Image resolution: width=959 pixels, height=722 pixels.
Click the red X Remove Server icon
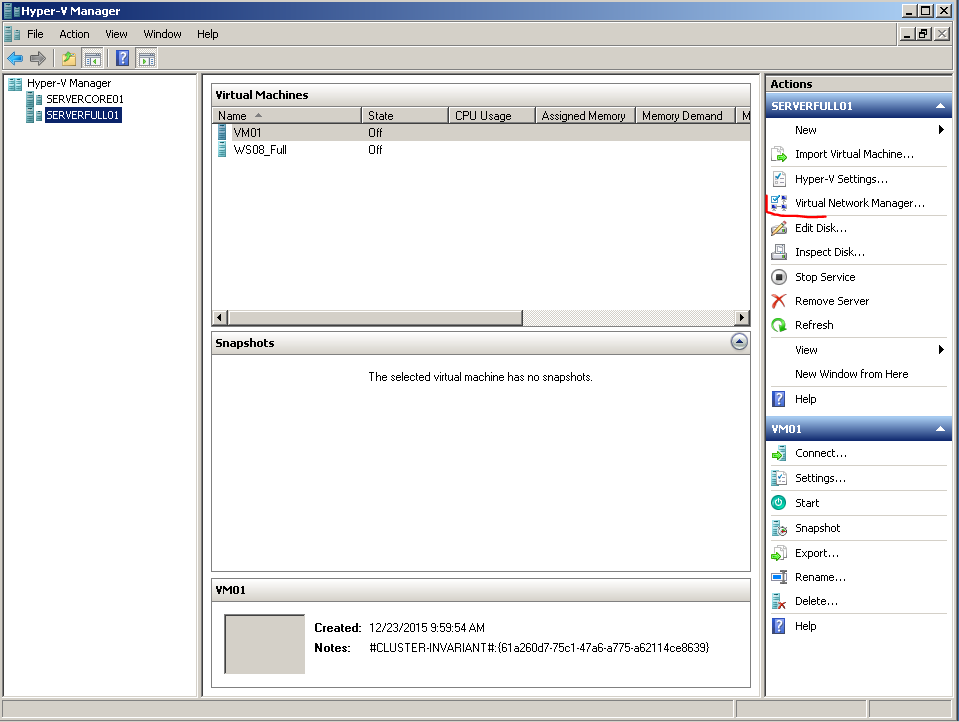pyautogui.click(x=779, y=301)
